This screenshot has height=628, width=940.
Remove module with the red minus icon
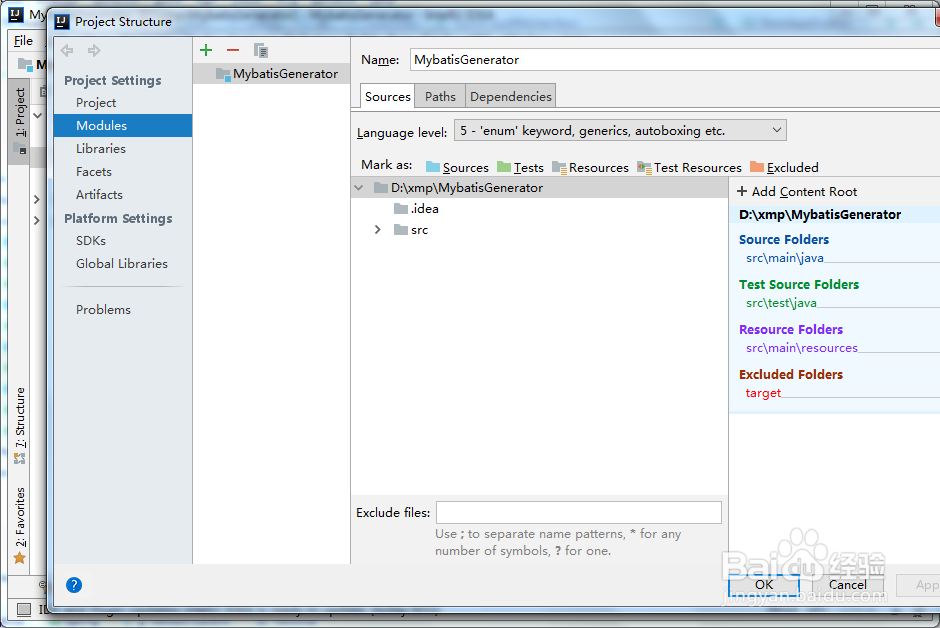233,50
